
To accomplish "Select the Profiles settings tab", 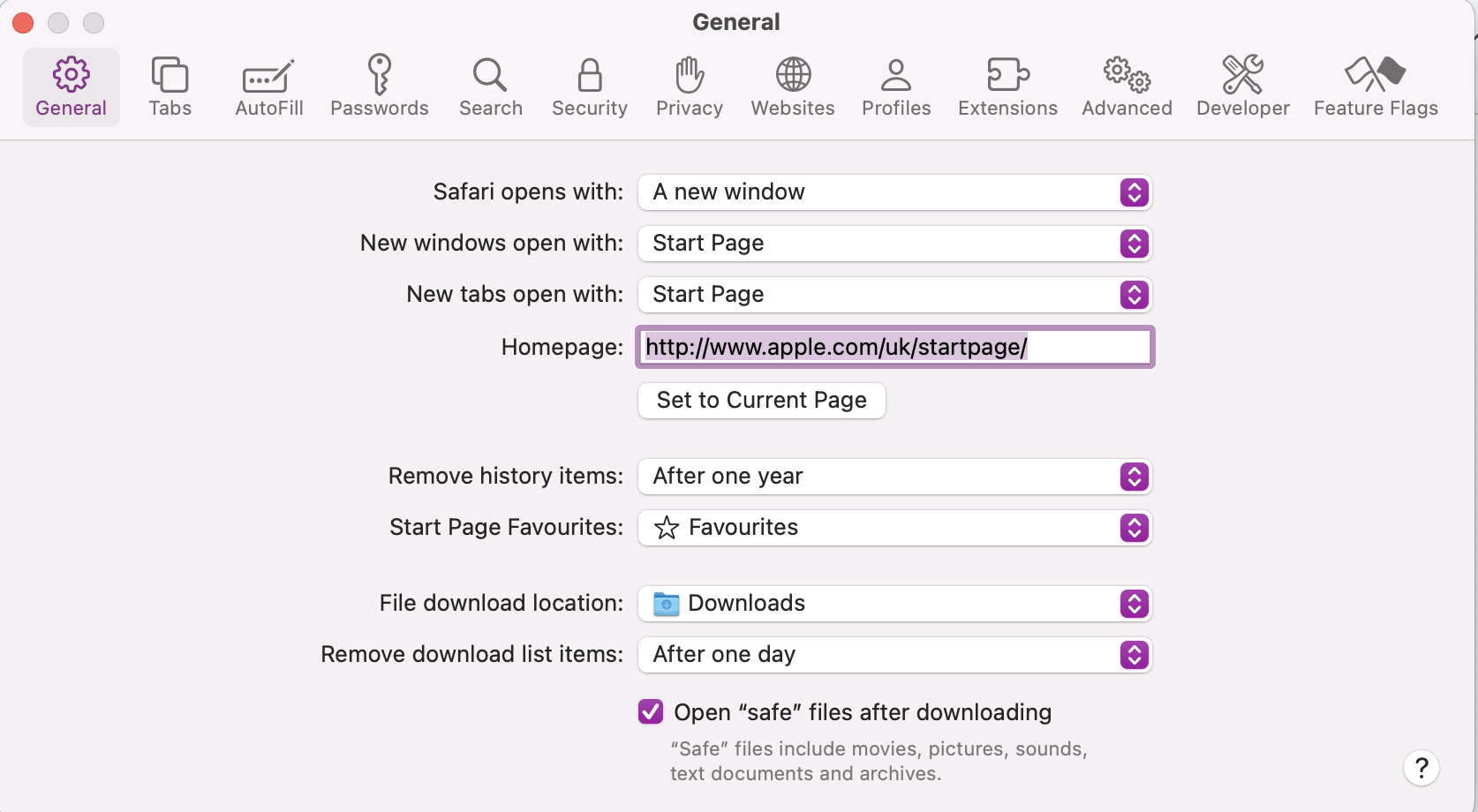I will [x=895, y=86].
